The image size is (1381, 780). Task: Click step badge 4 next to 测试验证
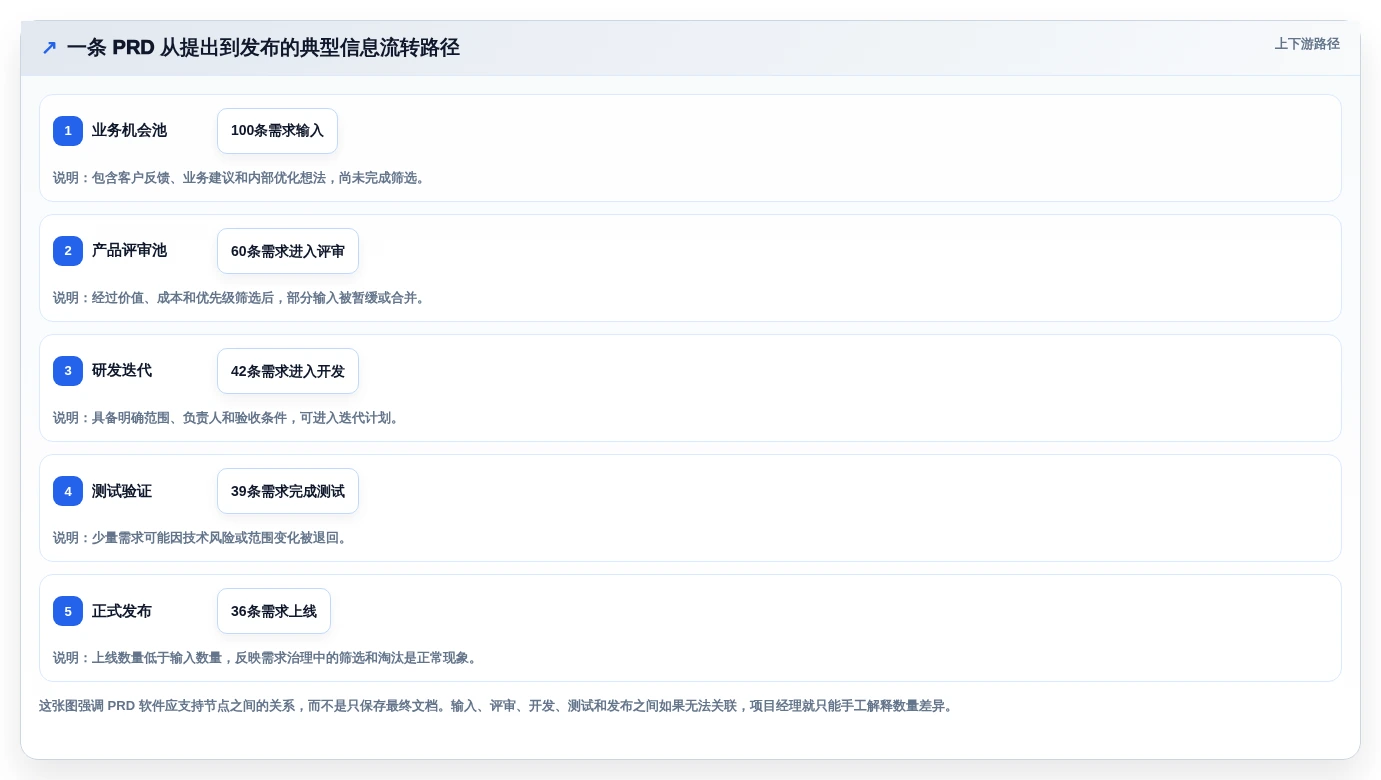pyautogui.click(x=68, y=491)
